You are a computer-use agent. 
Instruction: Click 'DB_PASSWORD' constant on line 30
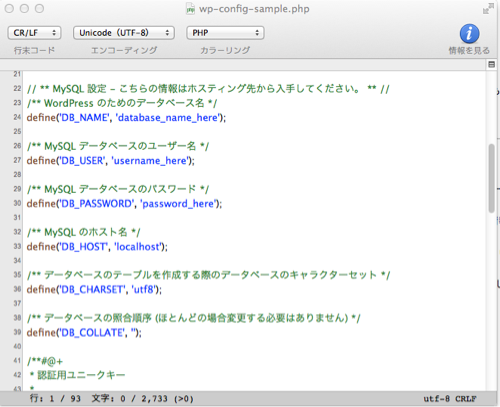(96, 204)
